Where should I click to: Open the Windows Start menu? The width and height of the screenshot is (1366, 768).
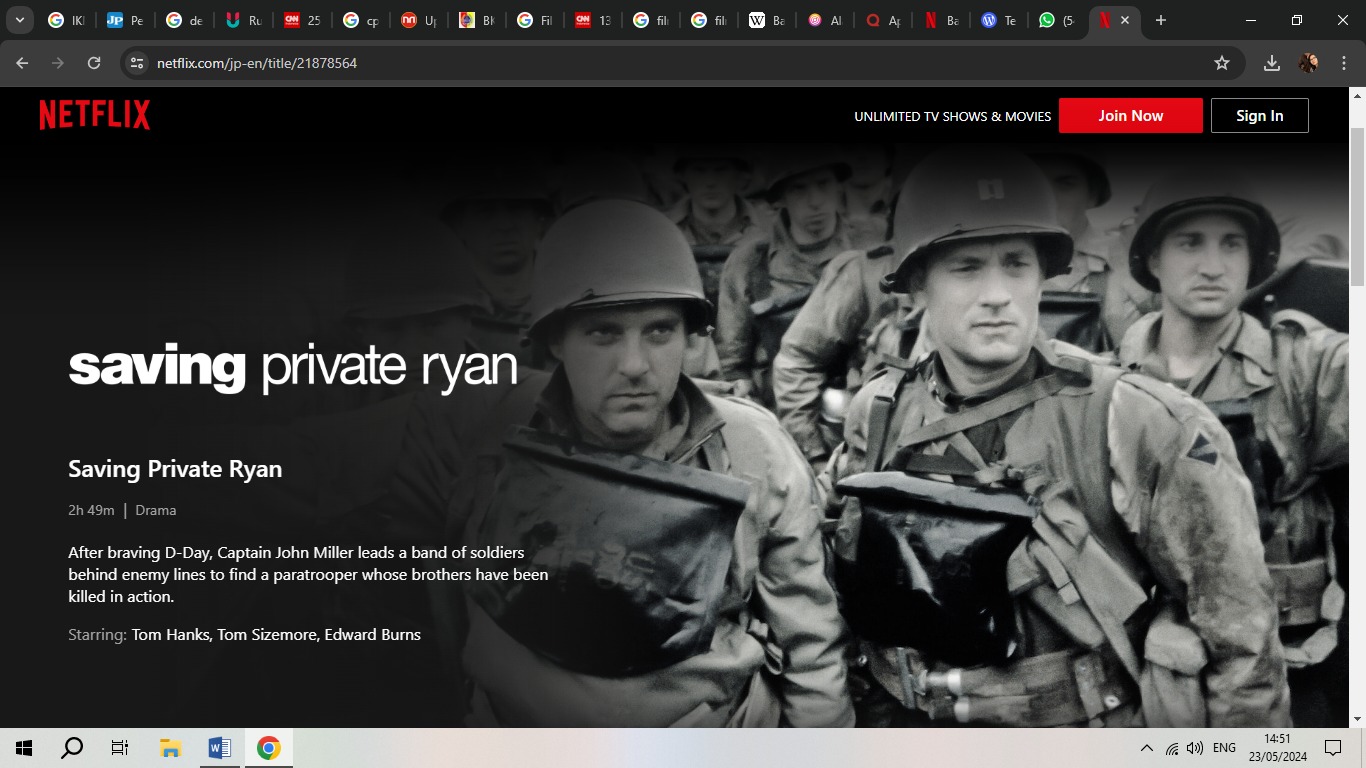pyautogui.click(x=24, y=748)
